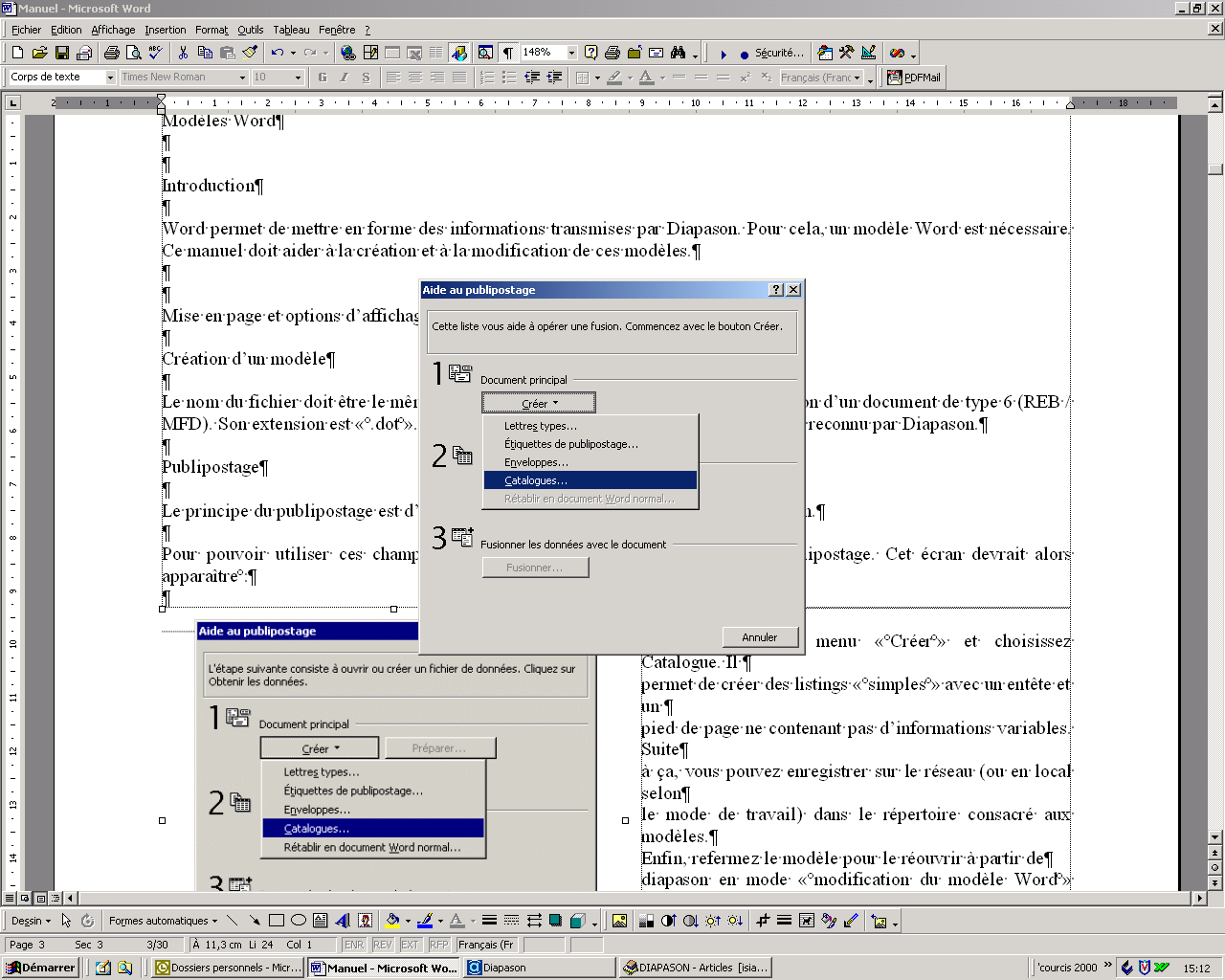The height and width of the screenshot is (980, 1225).
Task: Open the Insert Table tool
Action: [x=392, y=52]
